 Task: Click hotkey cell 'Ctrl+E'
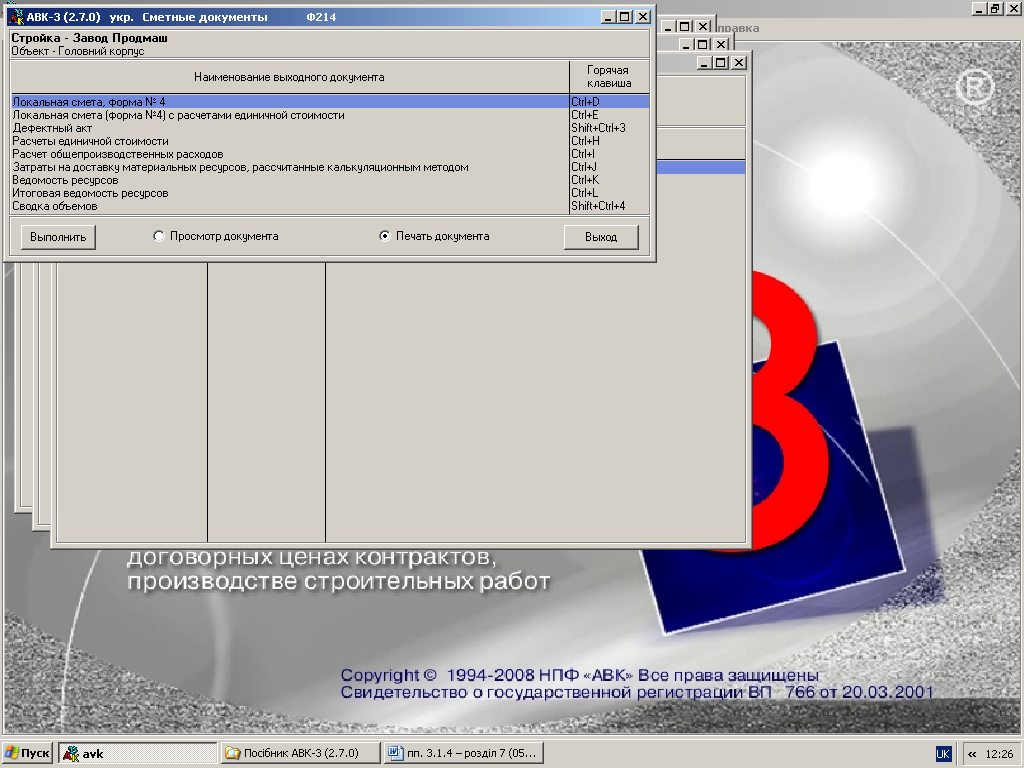[x=609, y=115]
